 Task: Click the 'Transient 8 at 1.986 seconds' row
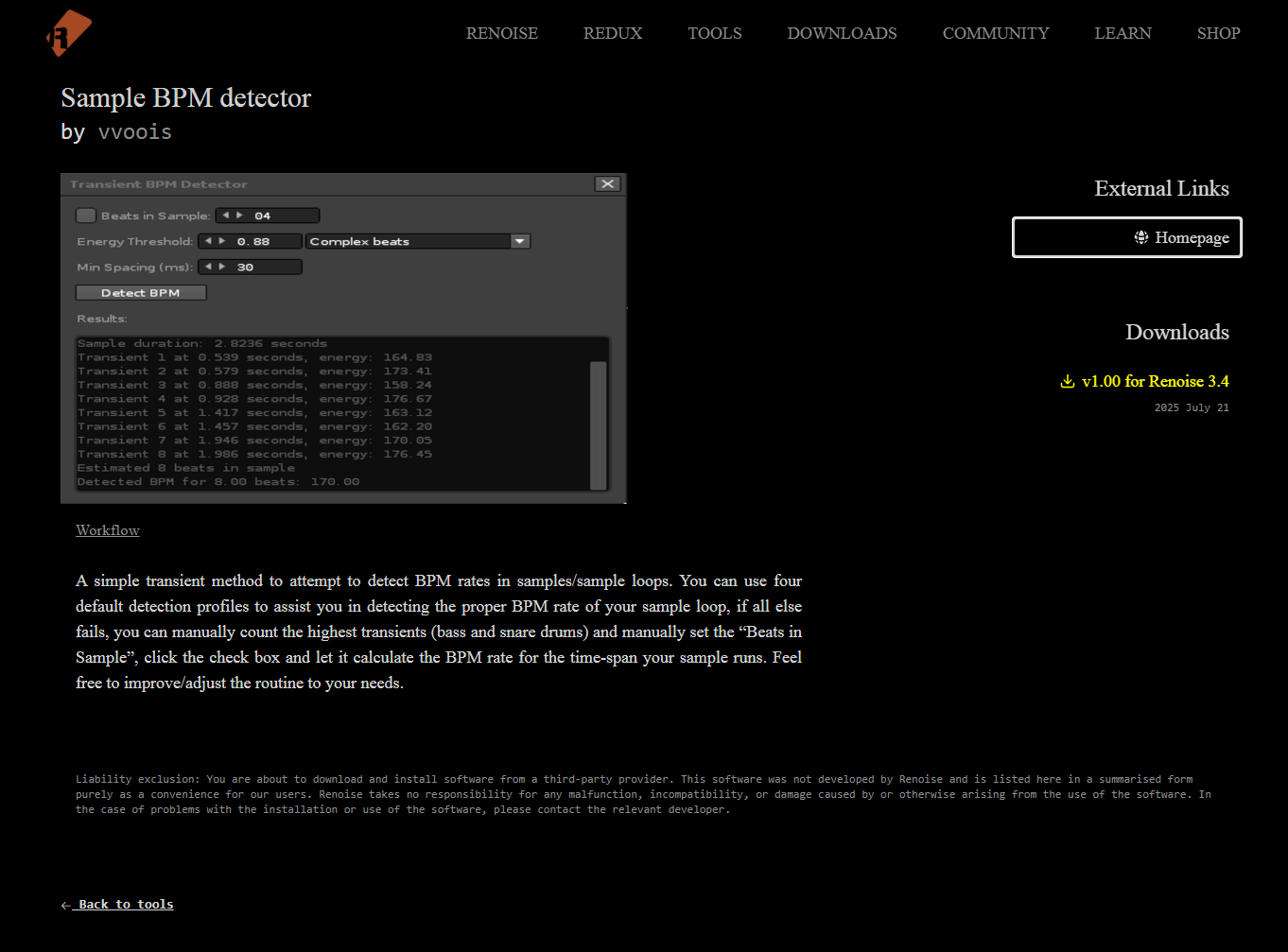(x=254, y=454)
